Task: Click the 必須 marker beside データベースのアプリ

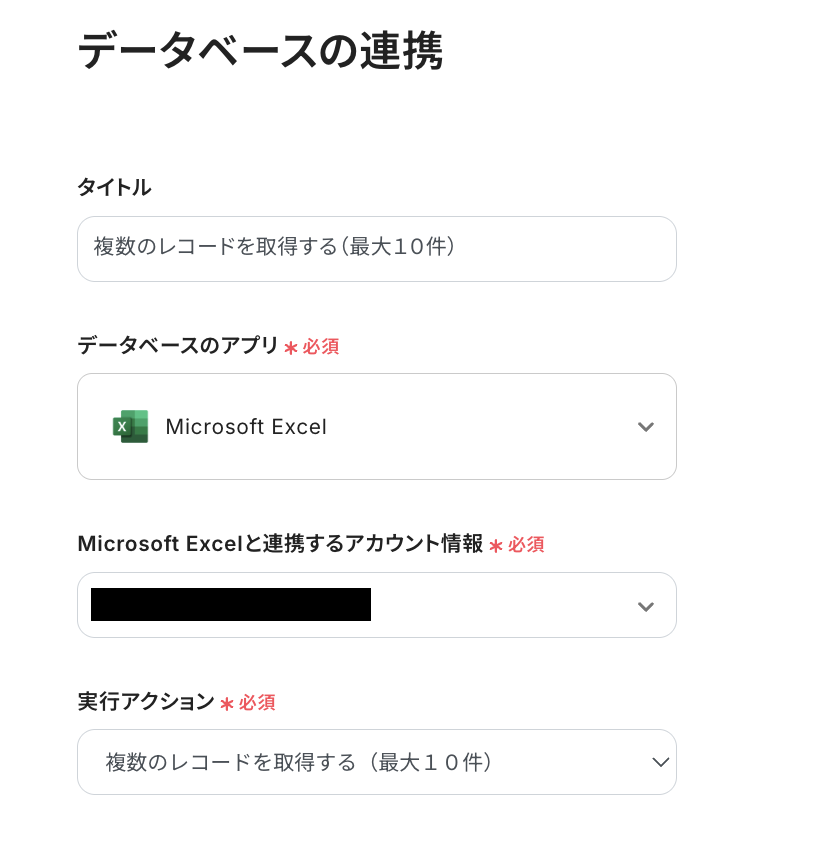Action: (321, 347)
